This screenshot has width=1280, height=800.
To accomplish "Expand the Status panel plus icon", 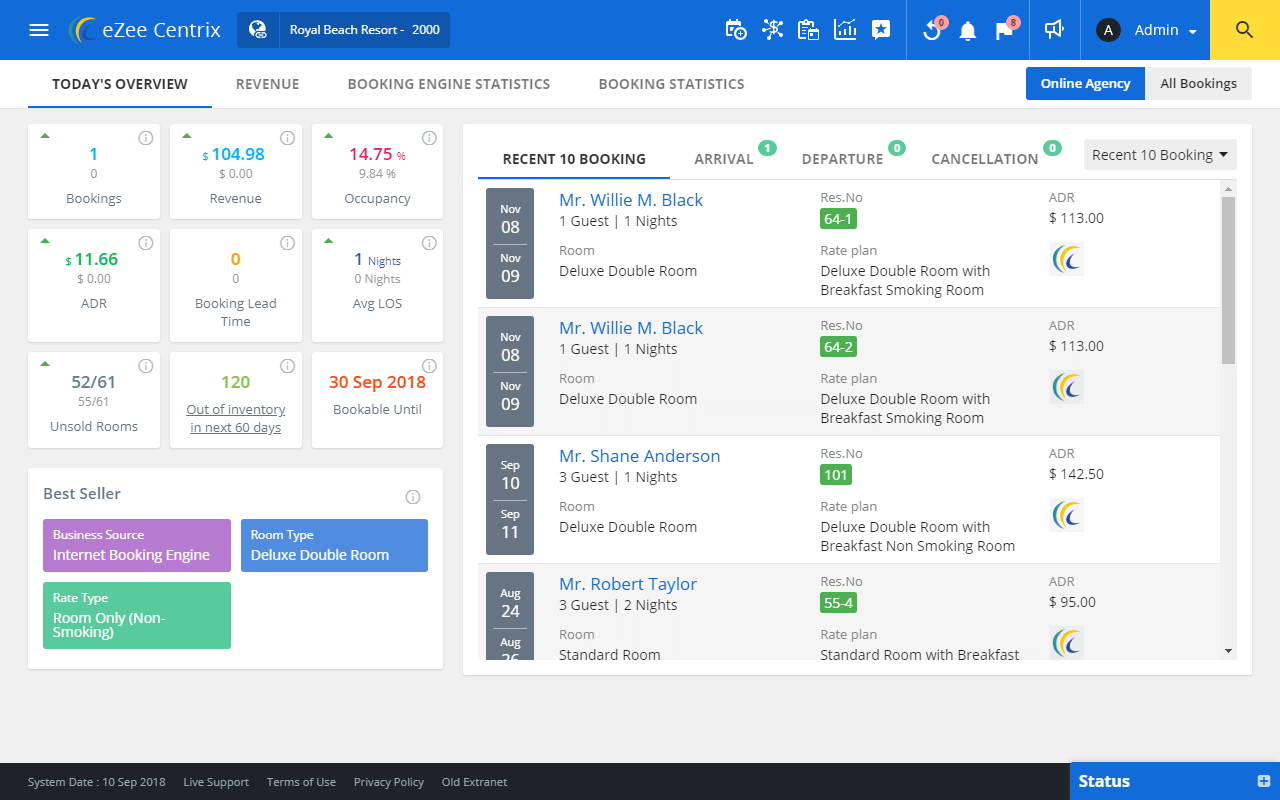I will click(1263, 781).
